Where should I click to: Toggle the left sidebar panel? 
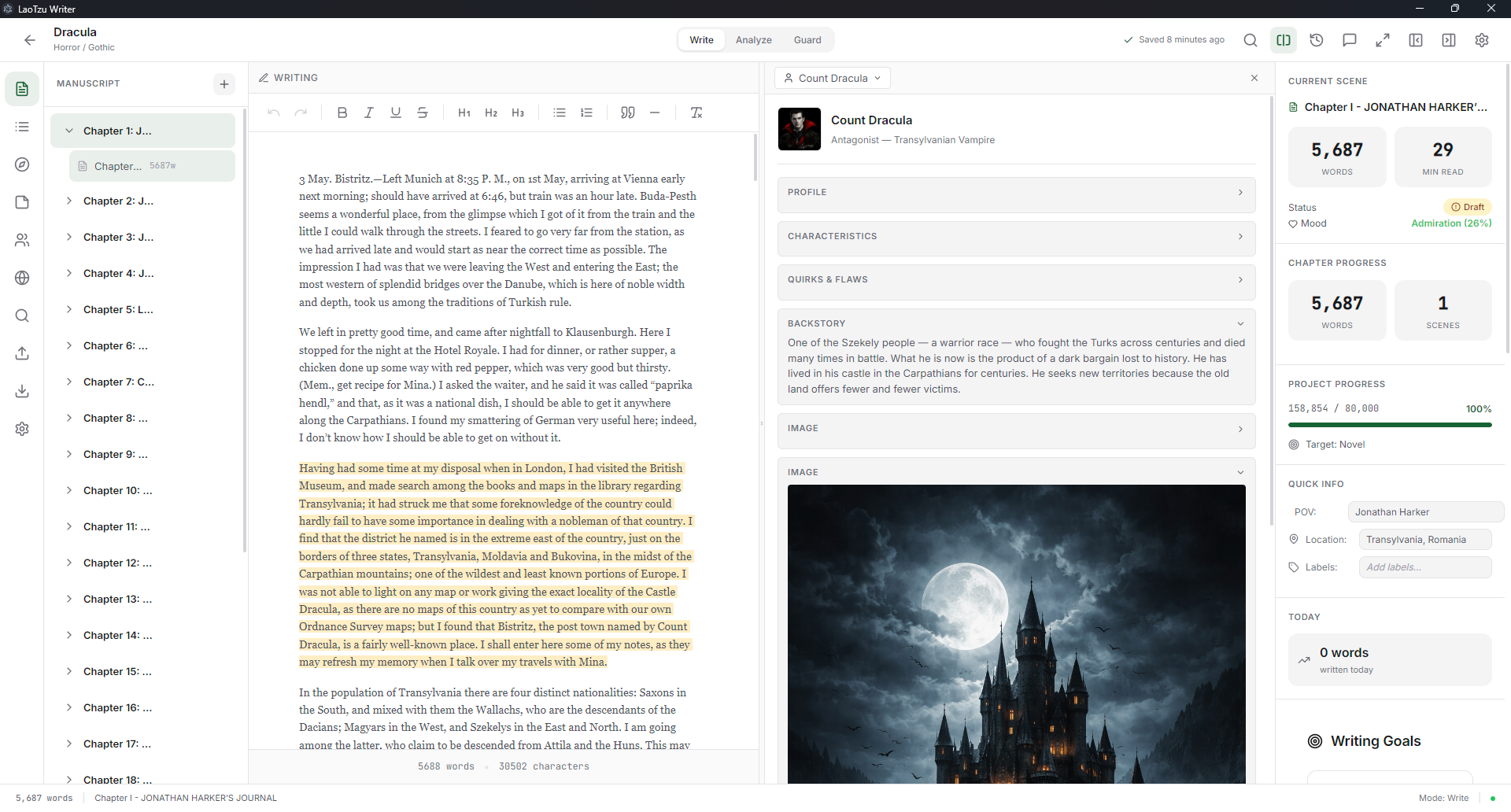tap(1416, 40)
